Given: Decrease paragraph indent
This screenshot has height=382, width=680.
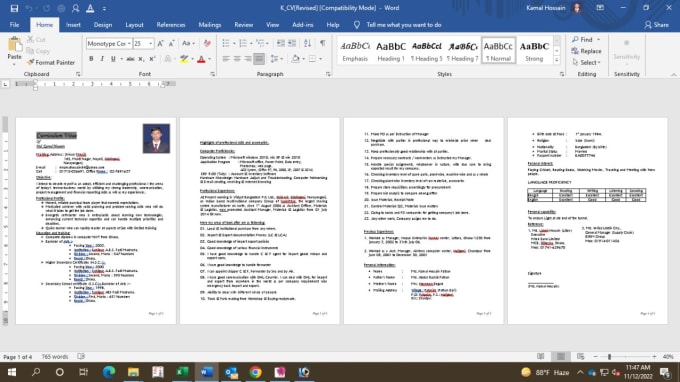Looking at the screenshot, I should (x=281, y=43).
